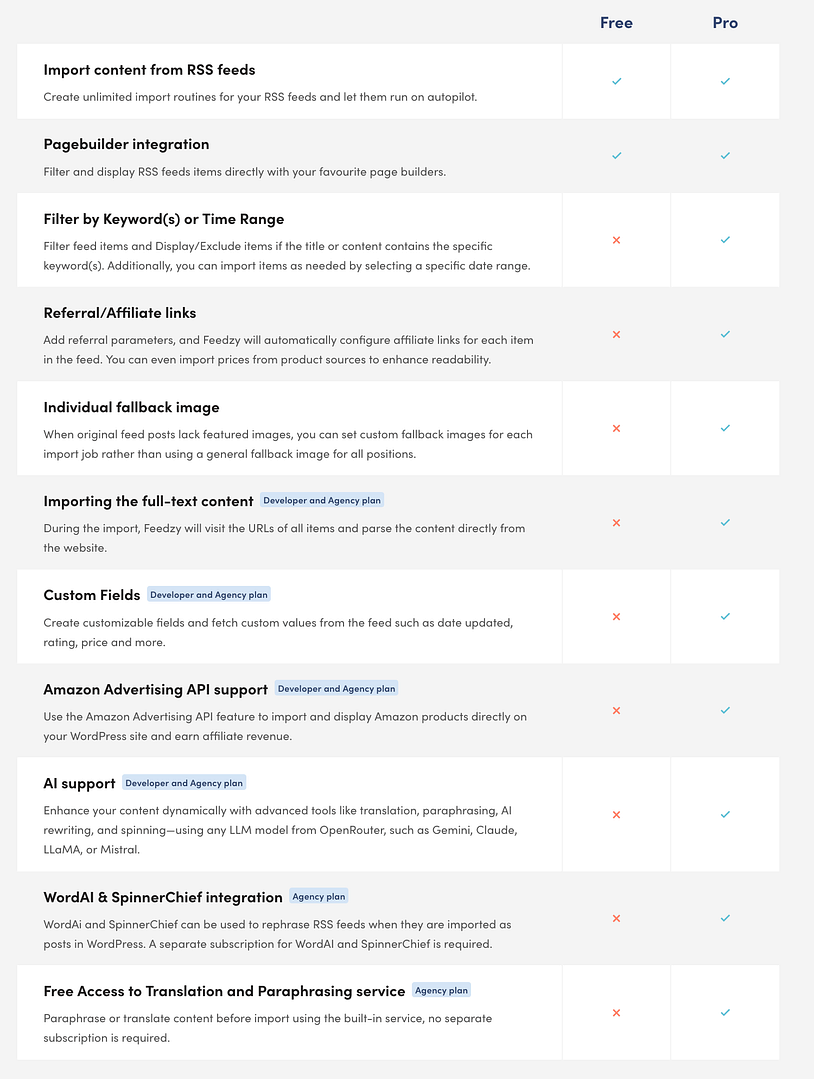
Task: Select the Pro column header
Action: pos(725,22)
